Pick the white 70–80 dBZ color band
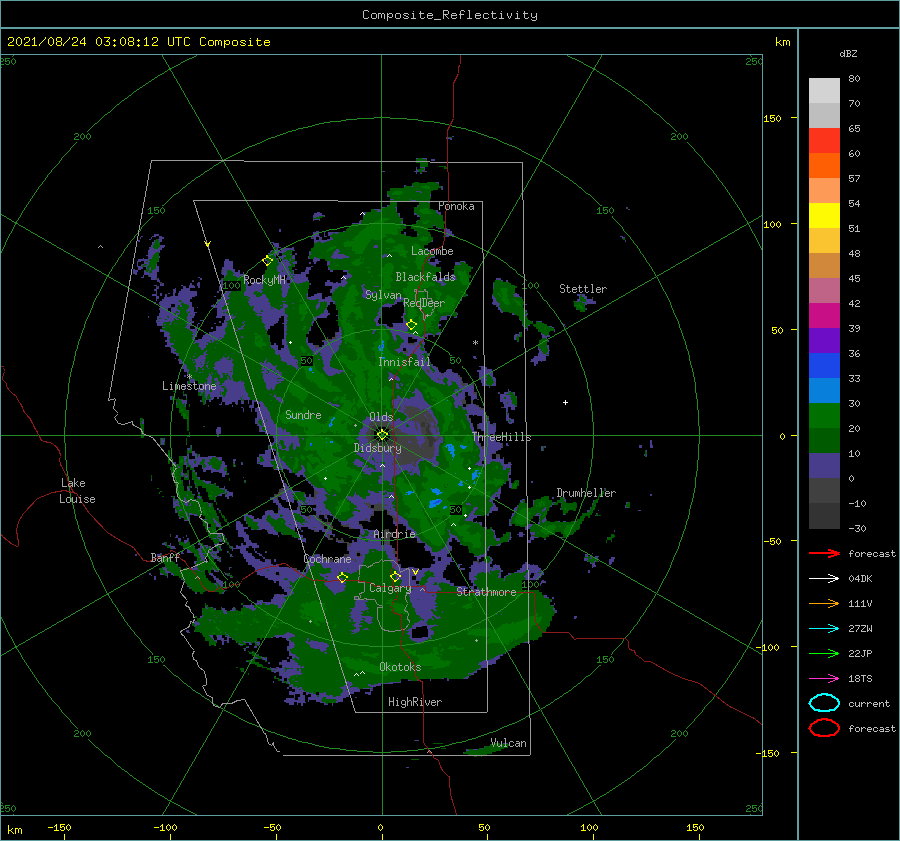 point(824,91)
